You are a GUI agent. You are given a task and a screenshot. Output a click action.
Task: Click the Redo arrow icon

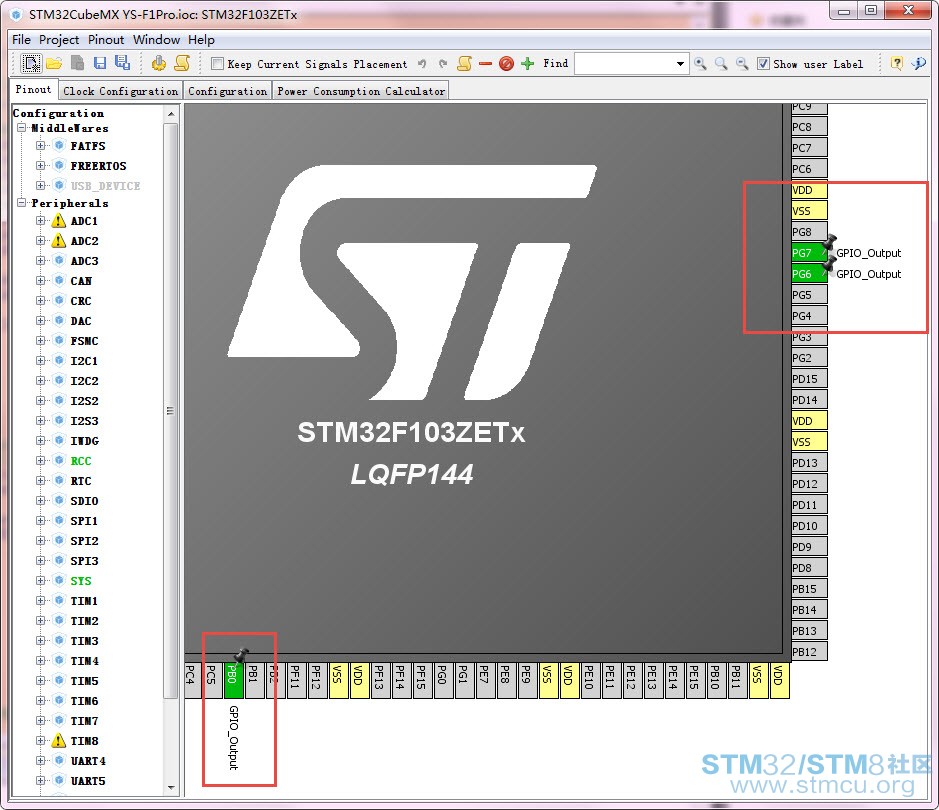pos(443,63)
